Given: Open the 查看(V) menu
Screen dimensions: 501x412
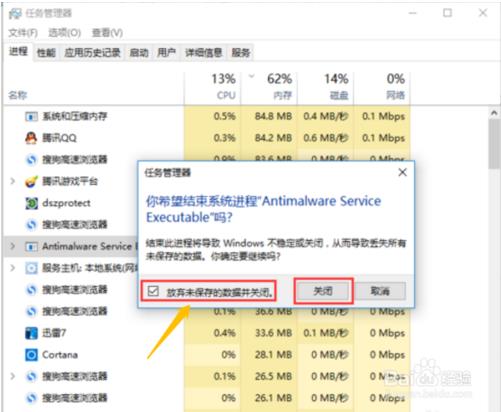Looking at the screenshot, I should click(107, 33).
